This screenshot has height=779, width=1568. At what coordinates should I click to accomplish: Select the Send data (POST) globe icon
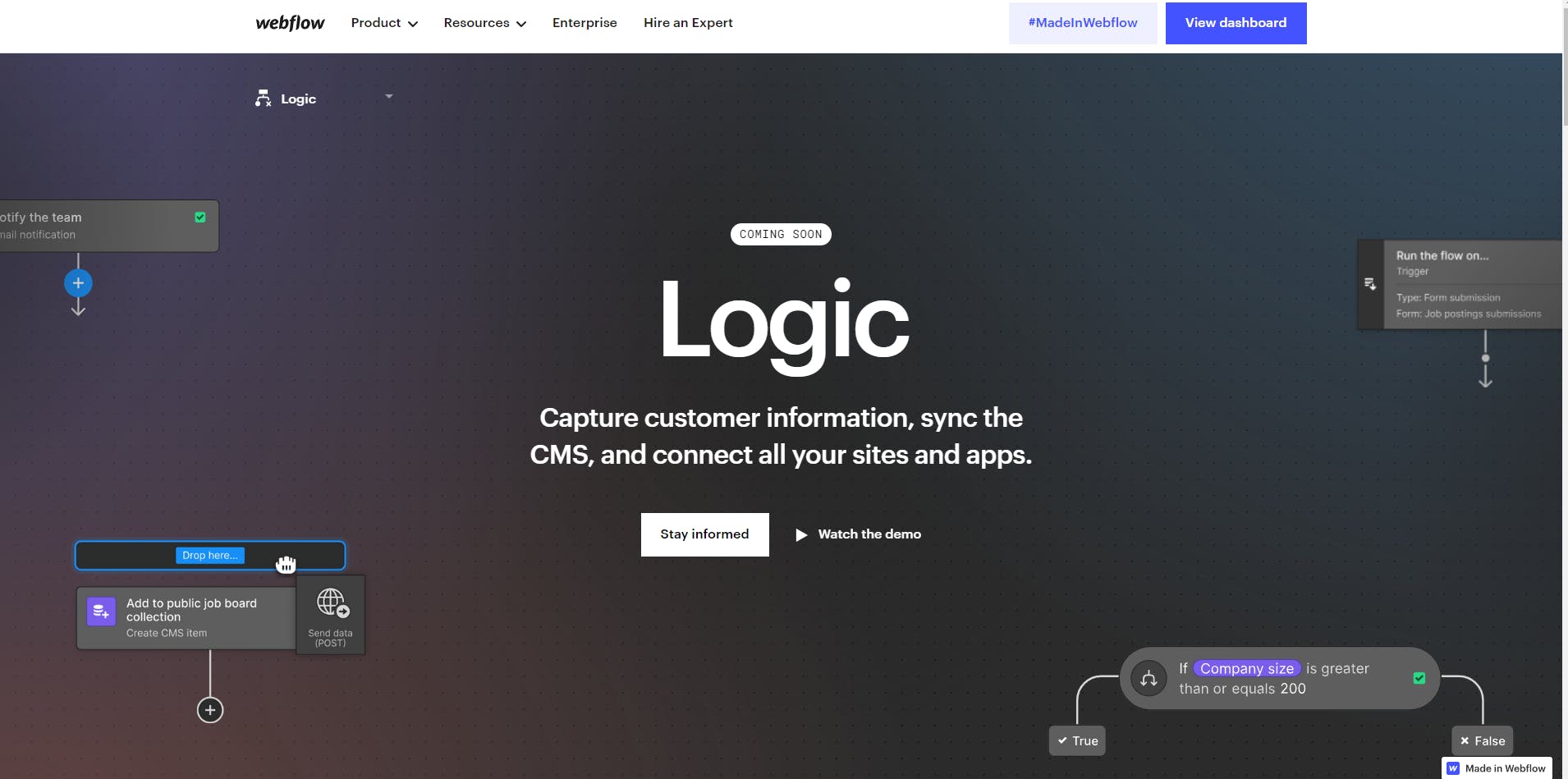click(x=331, y=604)
